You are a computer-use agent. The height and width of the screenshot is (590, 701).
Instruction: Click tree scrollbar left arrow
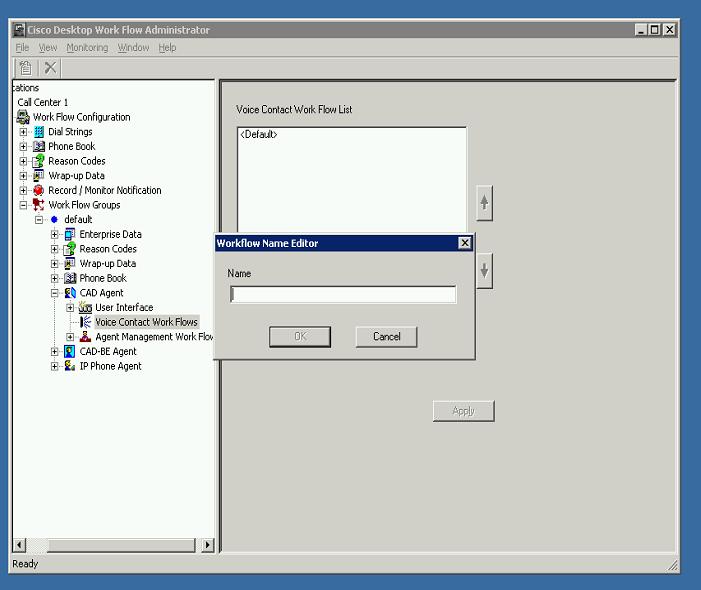[19, 545]
